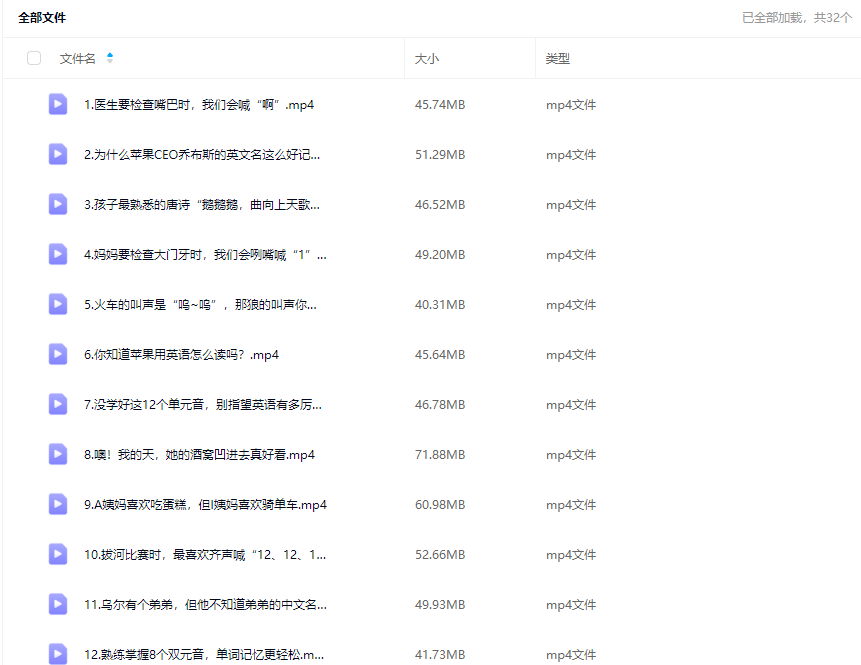Click the video icon beside 2.为什么苹果CEO乔布斯
This screenshot has height=665, width=861.
point(58,154)
